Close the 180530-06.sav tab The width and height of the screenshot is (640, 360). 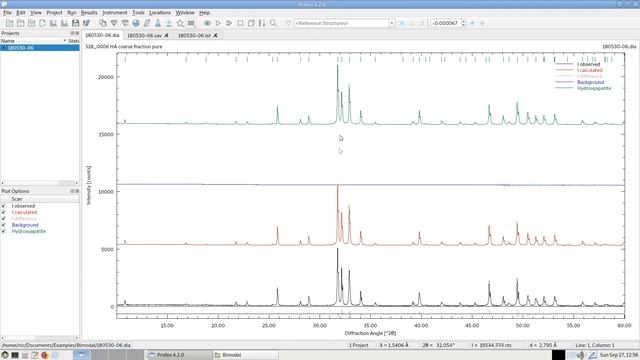coord(166,36)
